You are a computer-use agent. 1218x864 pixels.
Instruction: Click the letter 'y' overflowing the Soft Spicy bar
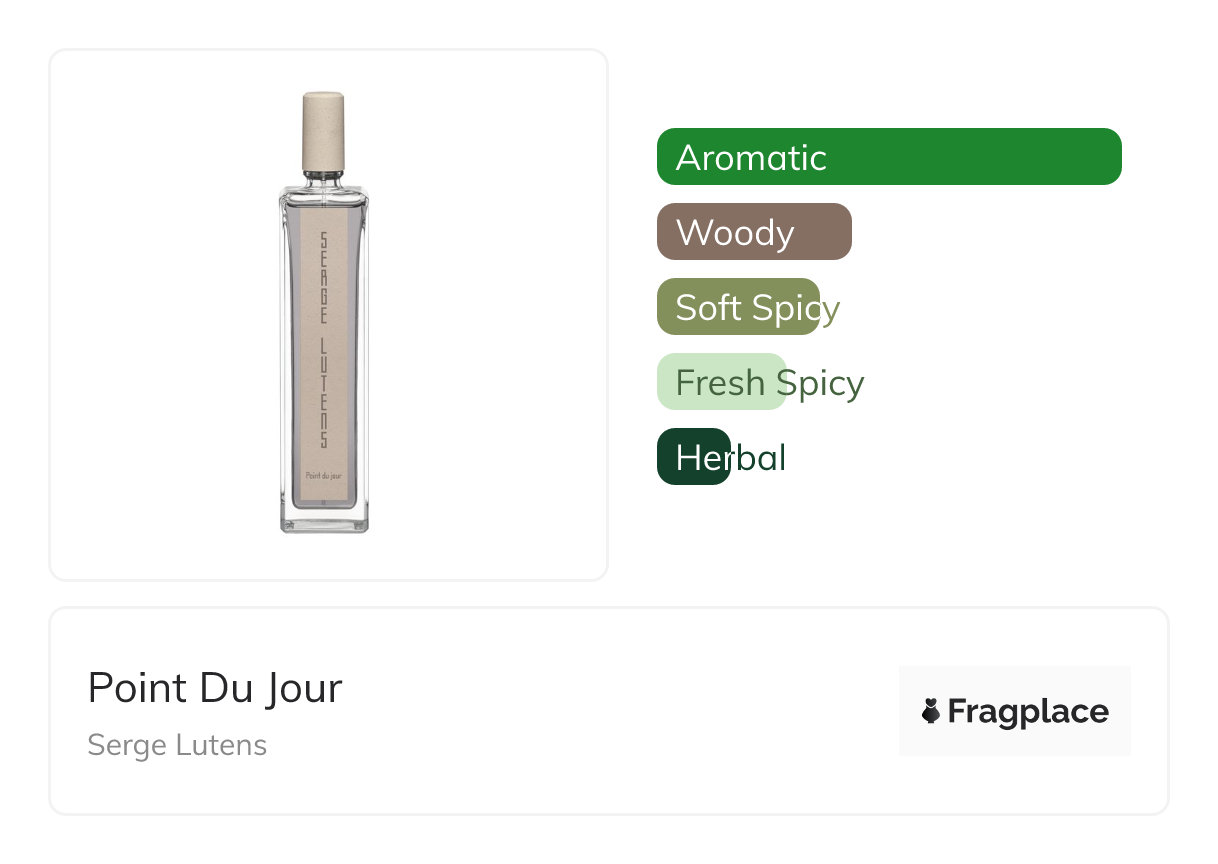(830, 309)
